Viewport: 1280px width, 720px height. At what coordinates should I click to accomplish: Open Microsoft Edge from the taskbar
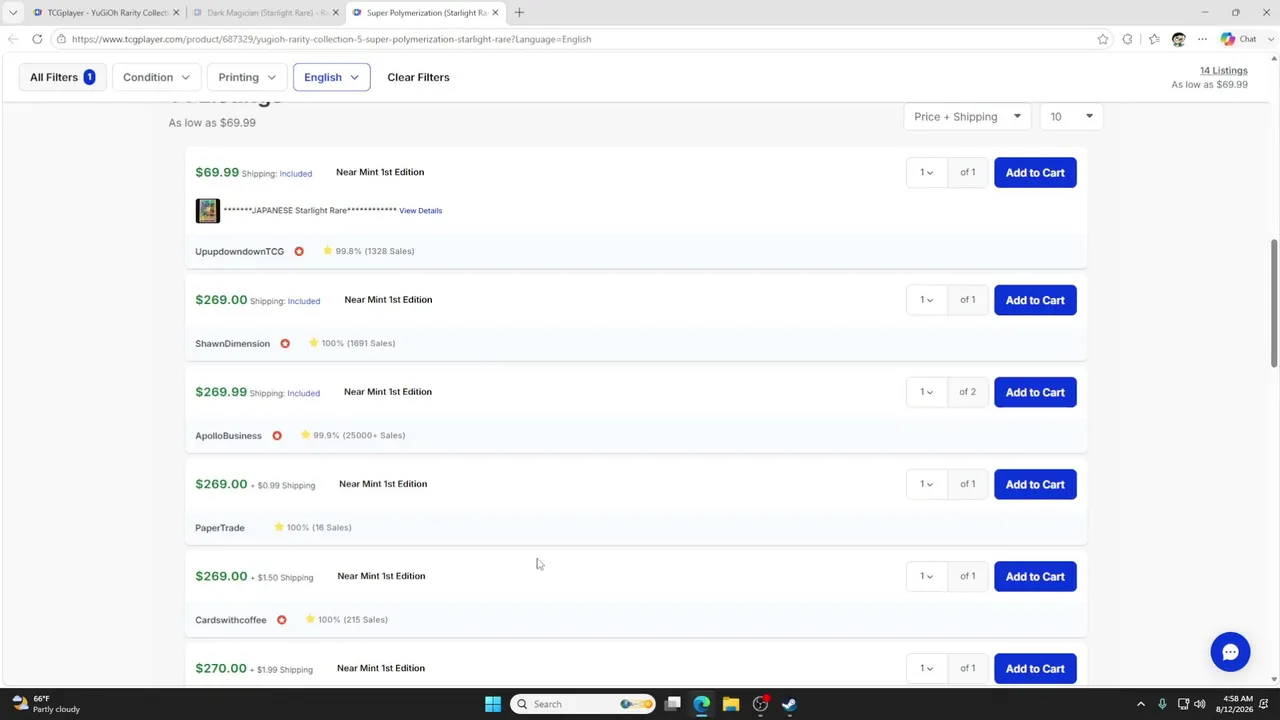702,704
